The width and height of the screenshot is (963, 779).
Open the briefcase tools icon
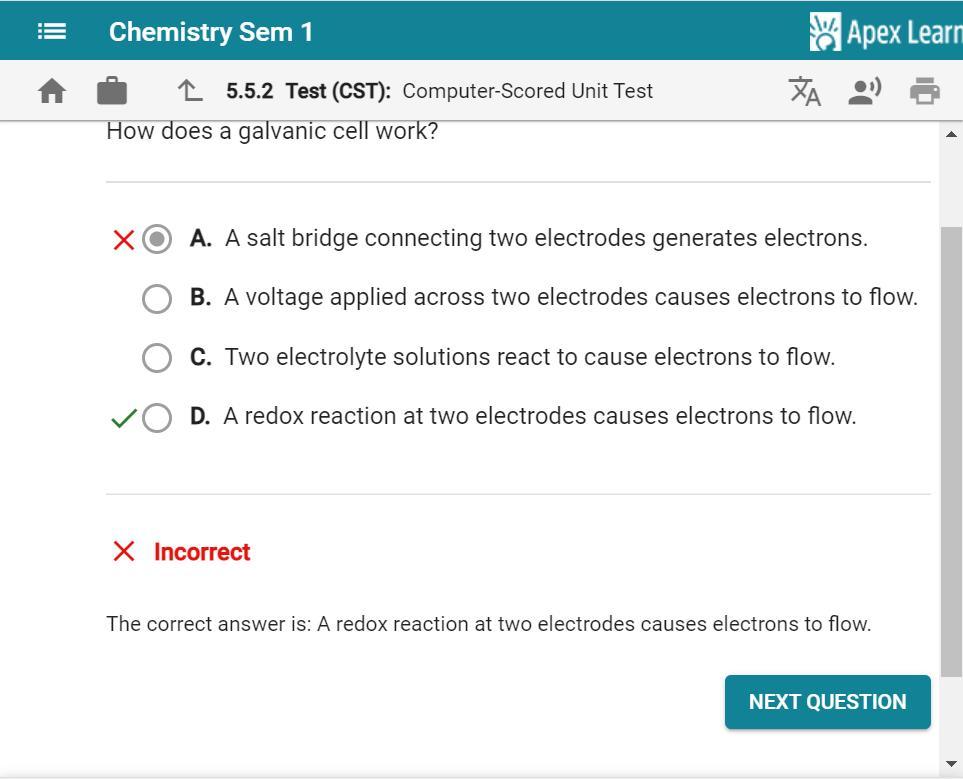click(112, 91)
